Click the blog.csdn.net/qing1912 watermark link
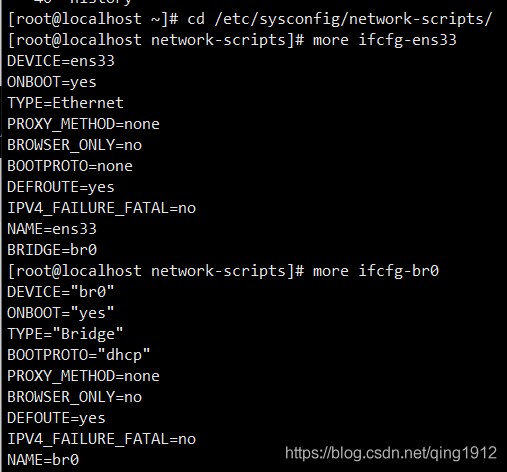The height and width of the screenshot is (472, 507). pyautogui.click(x=391, y=453)
